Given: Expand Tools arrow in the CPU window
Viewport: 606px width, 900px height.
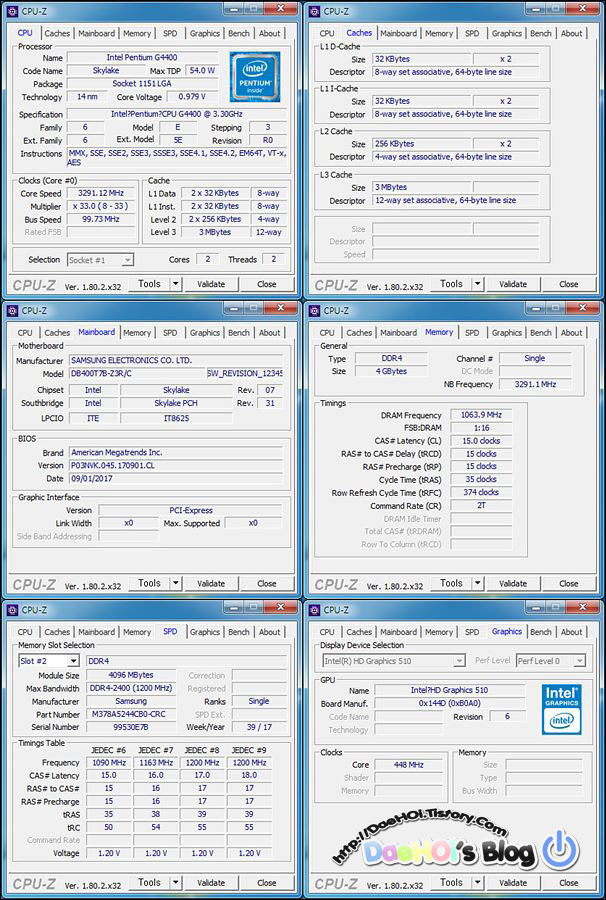Looking at the screenshot, I should coord(176,284).
